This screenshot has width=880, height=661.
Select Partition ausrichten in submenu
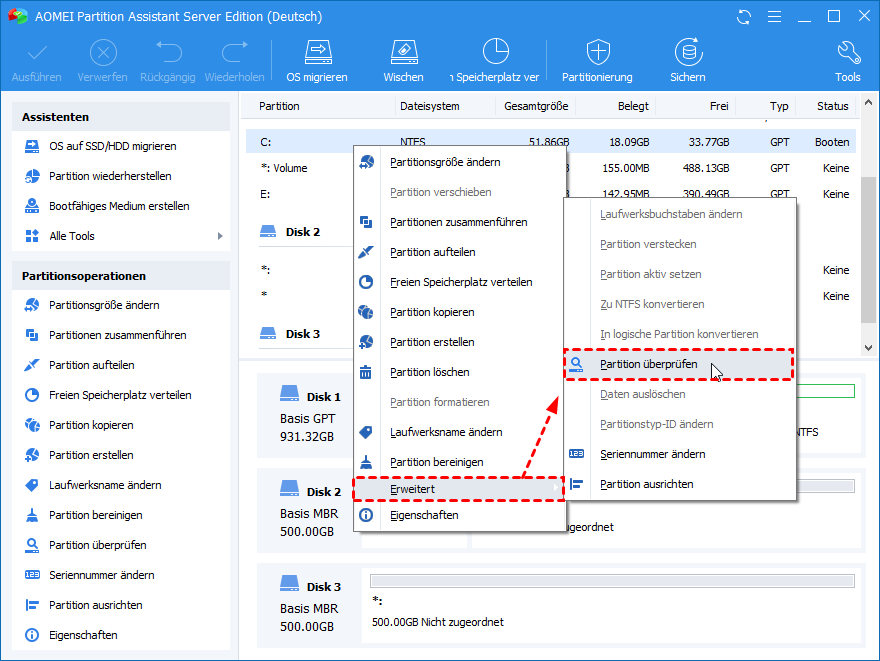point(679,484)
